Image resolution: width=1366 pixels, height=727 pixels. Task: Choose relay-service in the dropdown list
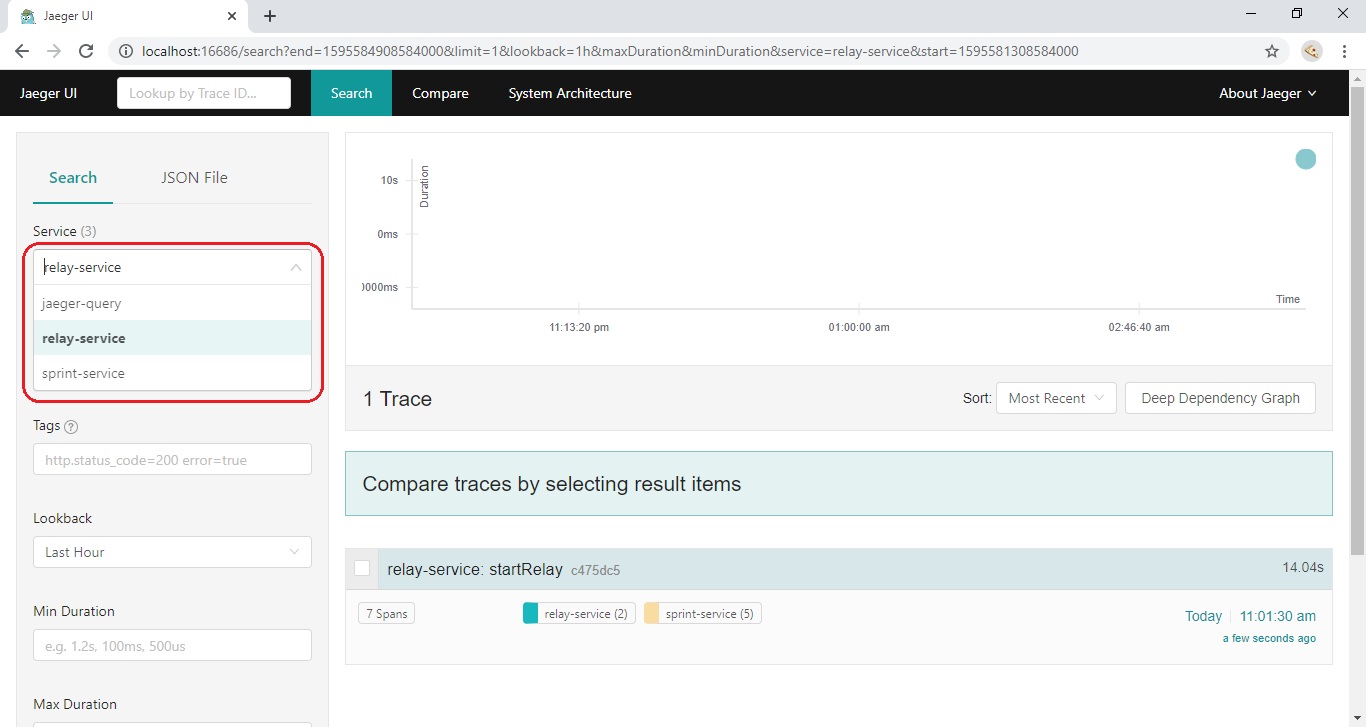point(173,338)
